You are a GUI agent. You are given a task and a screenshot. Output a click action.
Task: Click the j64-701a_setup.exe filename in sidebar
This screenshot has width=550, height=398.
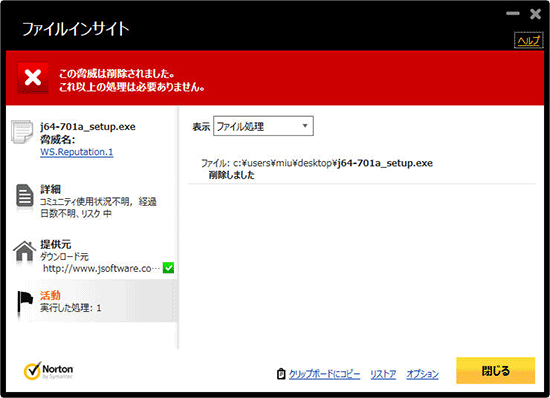pyautogui.click(x=88, y=127)
